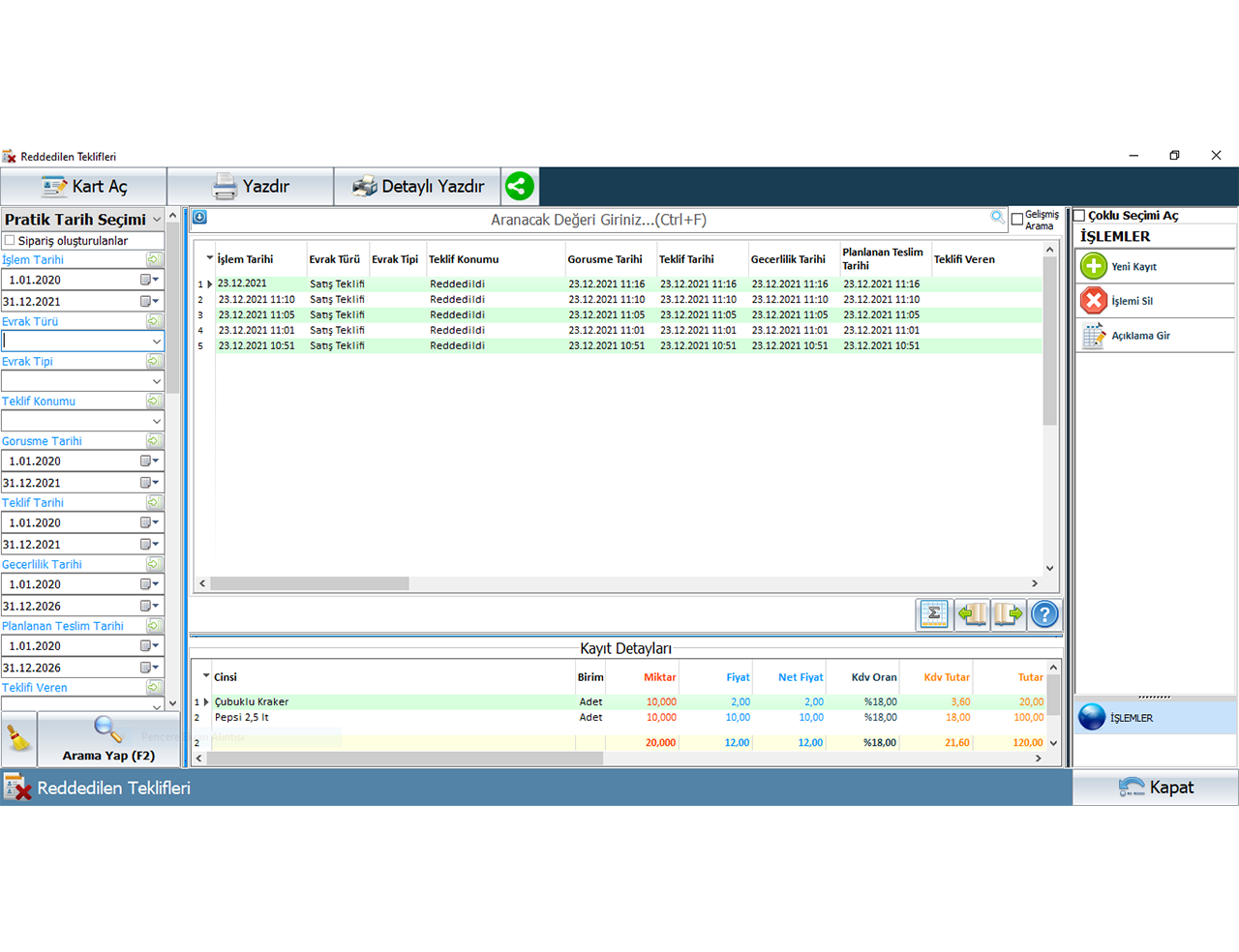Viewport: 1239px width, 952px height.
Task: Check the Çoklu Seçimi Aç option
Action: pyautogui.click(x=1079, y=216)
